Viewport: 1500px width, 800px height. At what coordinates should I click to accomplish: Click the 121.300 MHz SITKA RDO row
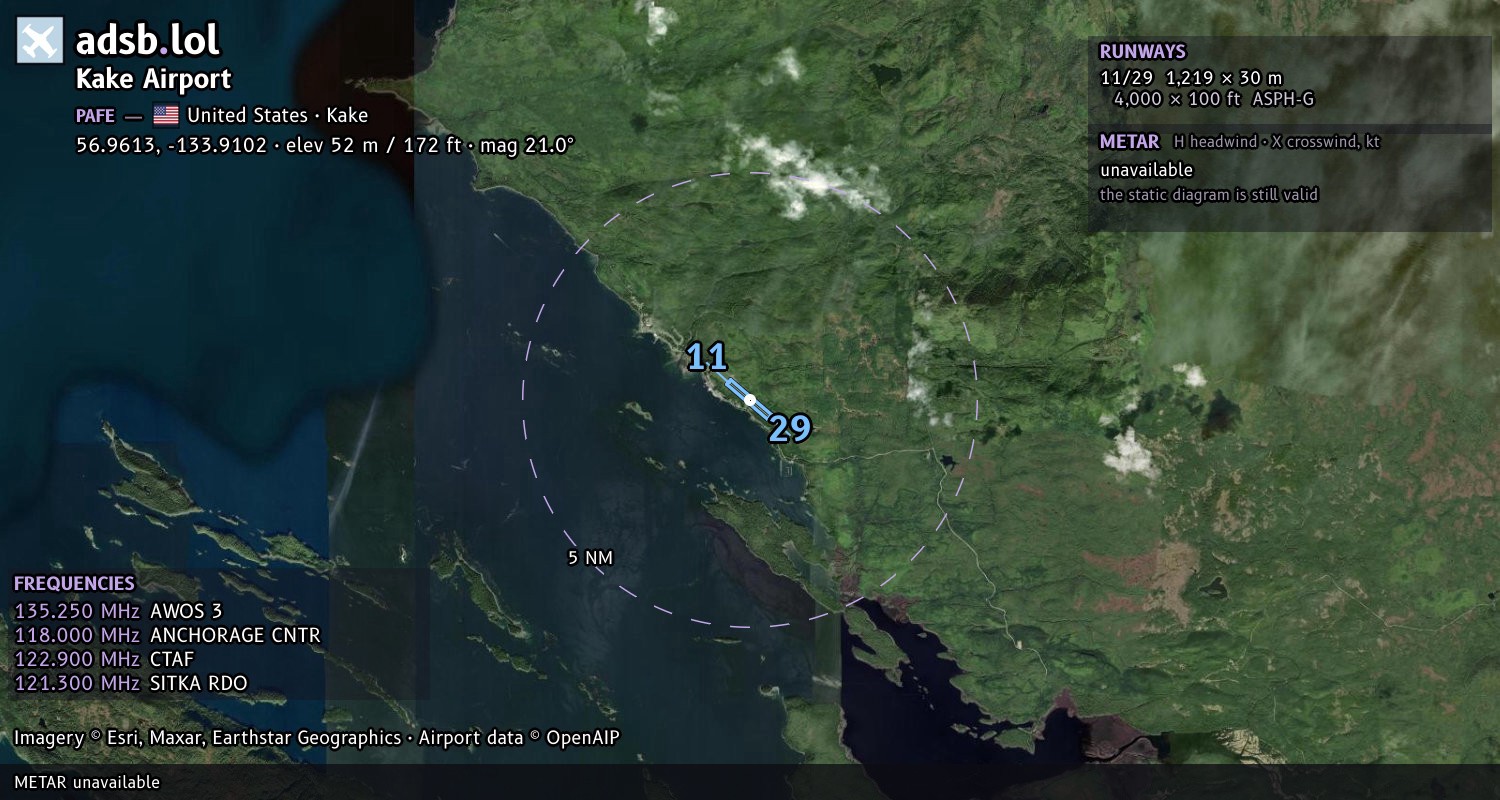coord(131,683)
